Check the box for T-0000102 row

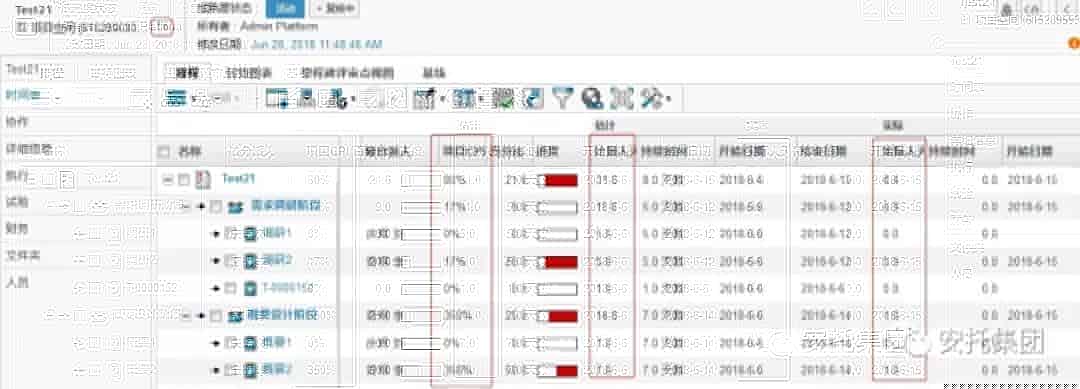[230, 288]
